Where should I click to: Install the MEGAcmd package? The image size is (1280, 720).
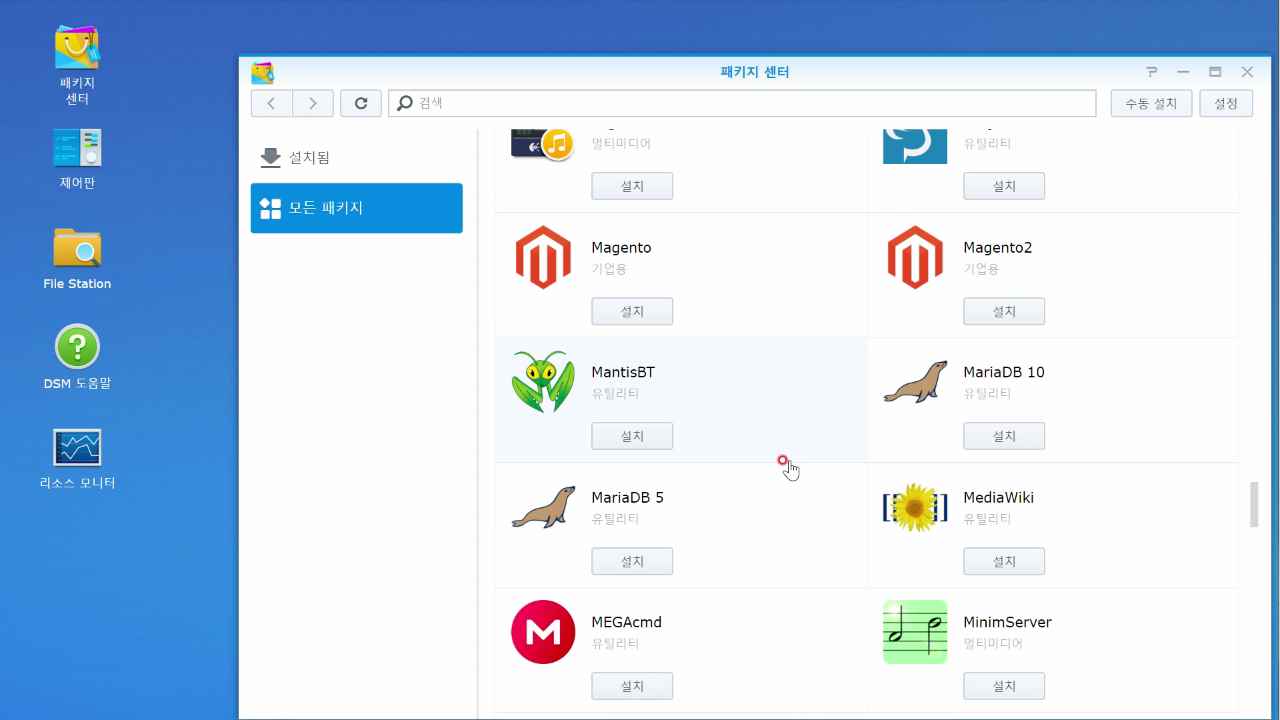(x=632, y=686)
